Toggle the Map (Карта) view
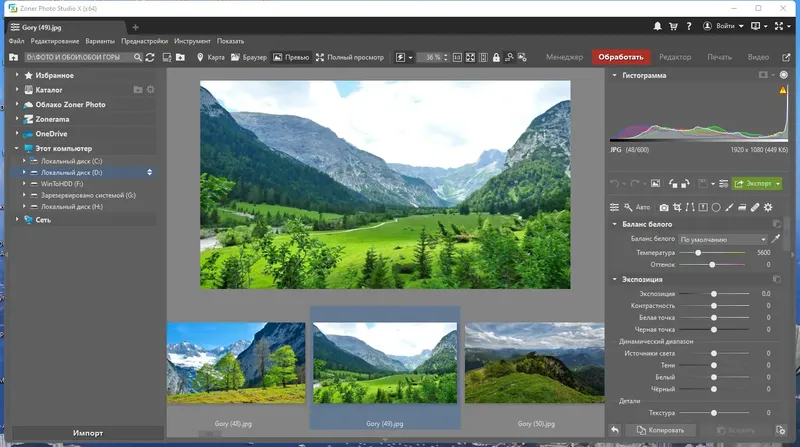800x447 pixels. pos(211,57)
